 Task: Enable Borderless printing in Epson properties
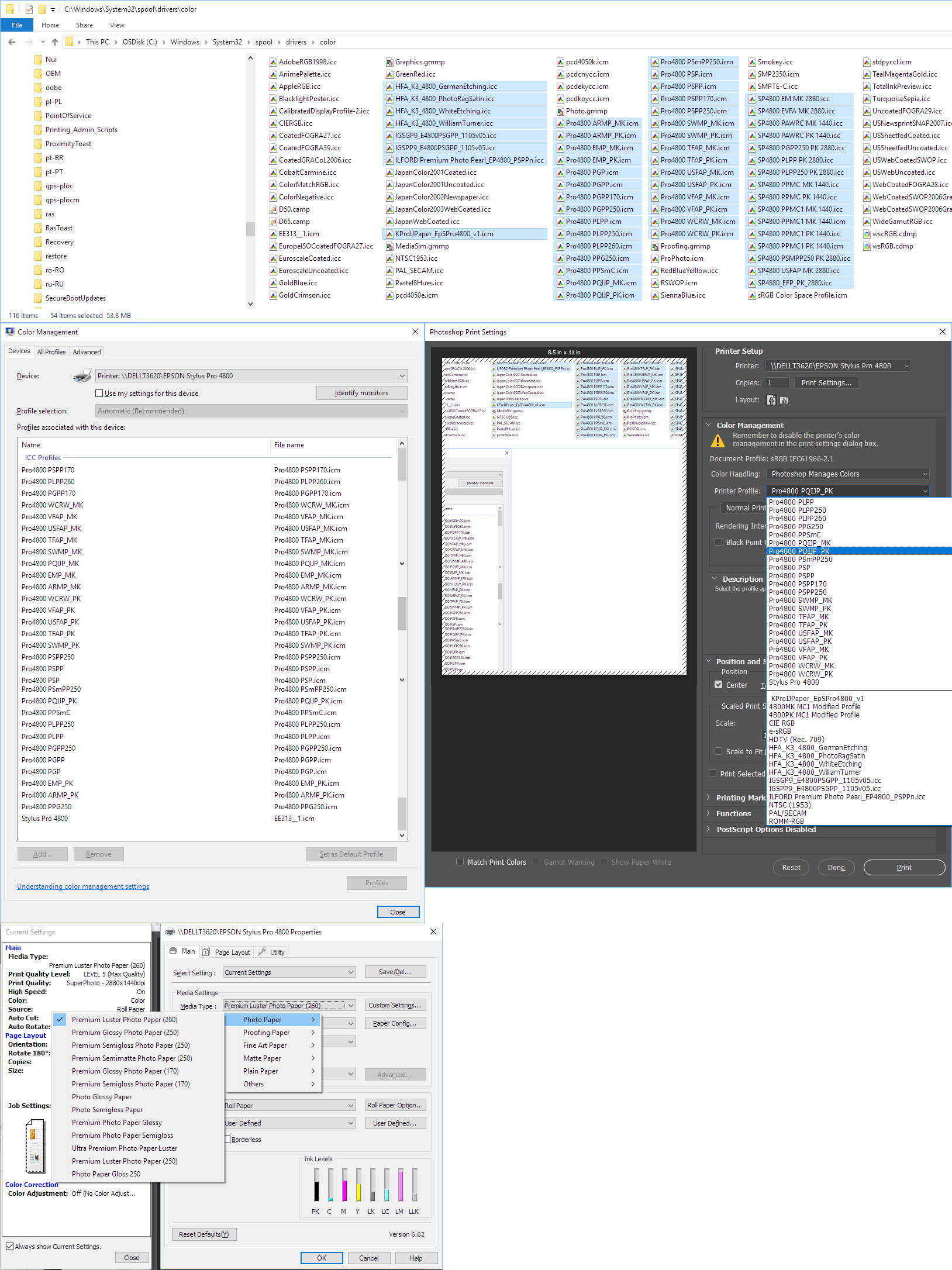coord(227,1139)
